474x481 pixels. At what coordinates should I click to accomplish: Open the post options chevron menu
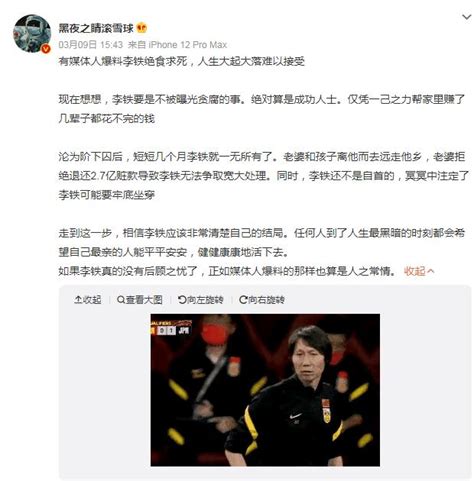pos(466,17)
